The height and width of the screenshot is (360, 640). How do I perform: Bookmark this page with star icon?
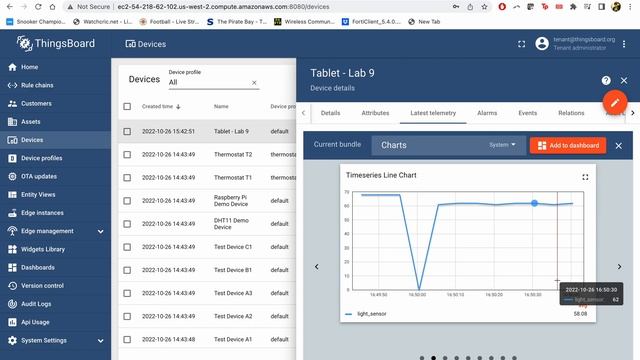click(x=484, y=7)
